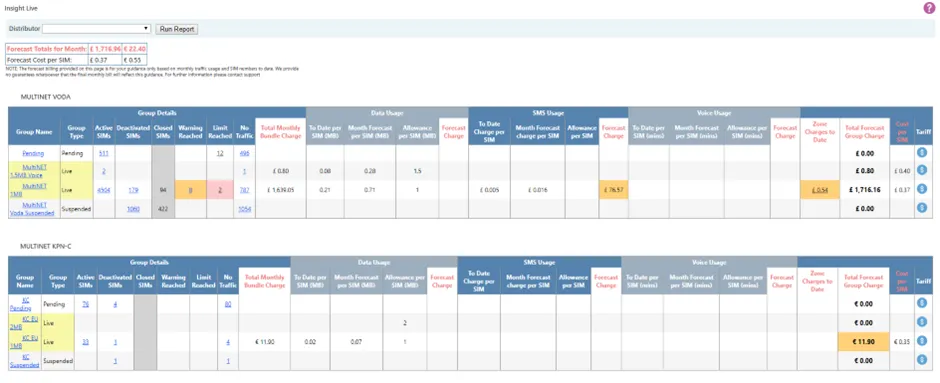Select the £ 0.40 cost per SIM value
Viewport: 940px width, 383px height.
click(x=902, y=171)
